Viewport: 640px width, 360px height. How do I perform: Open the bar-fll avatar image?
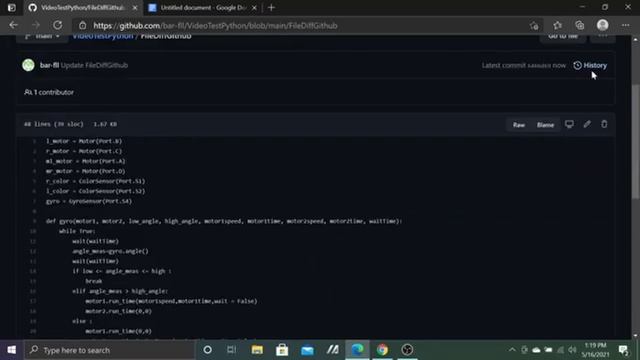(28, 65)
